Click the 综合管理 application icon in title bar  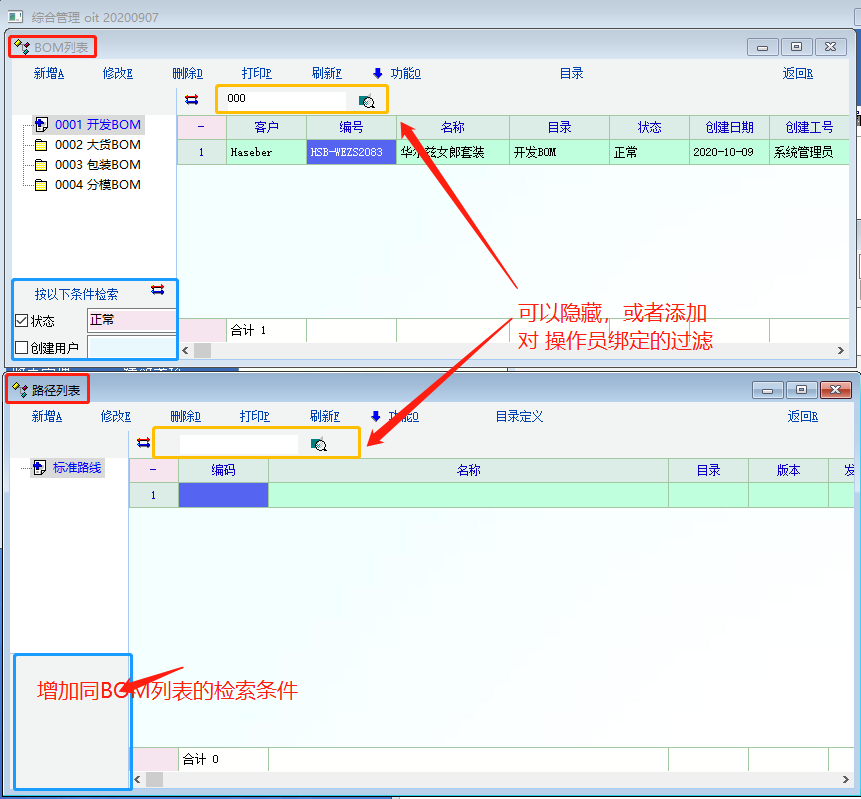click(15, 16)
